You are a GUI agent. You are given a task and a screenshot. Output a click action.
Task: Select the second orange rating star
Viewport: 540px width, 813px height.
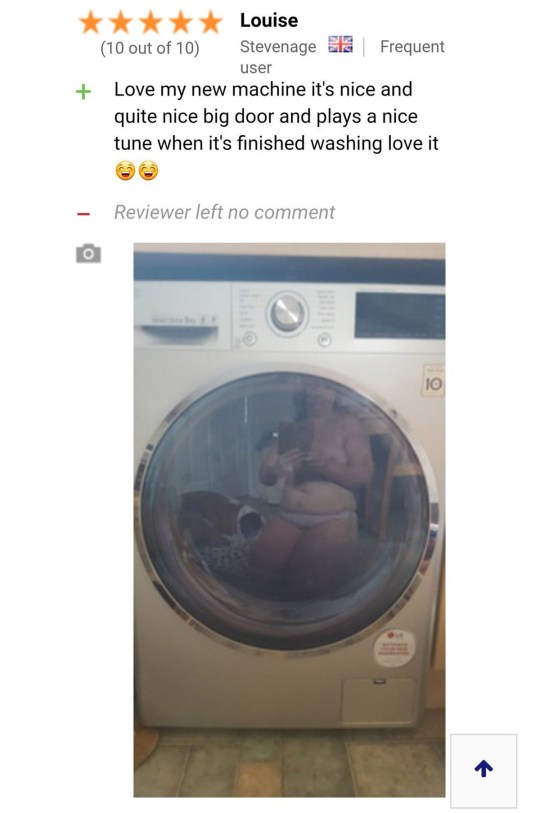[120, 23]
